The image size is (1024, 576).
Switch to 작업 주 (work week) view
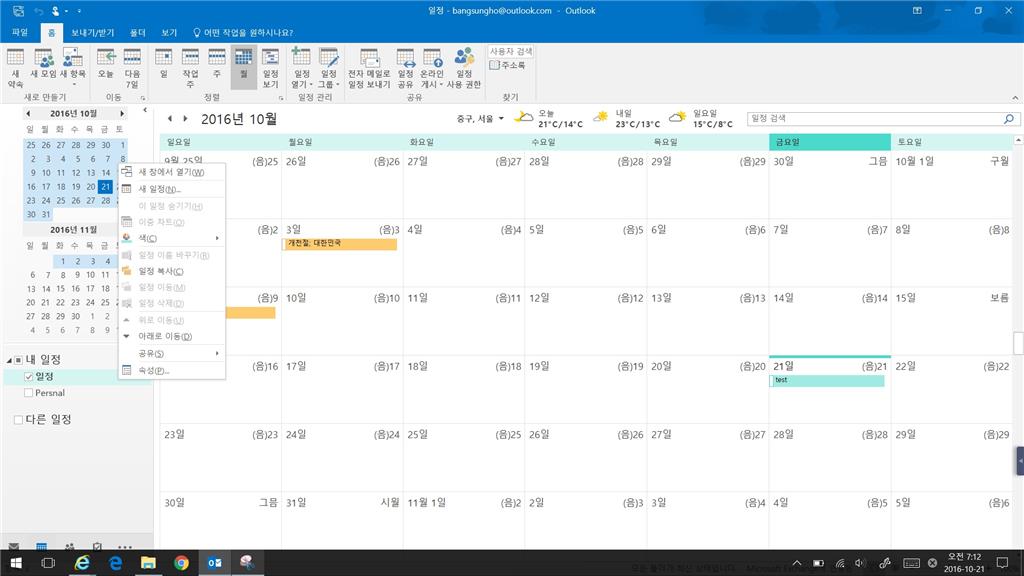click(190, 68)
